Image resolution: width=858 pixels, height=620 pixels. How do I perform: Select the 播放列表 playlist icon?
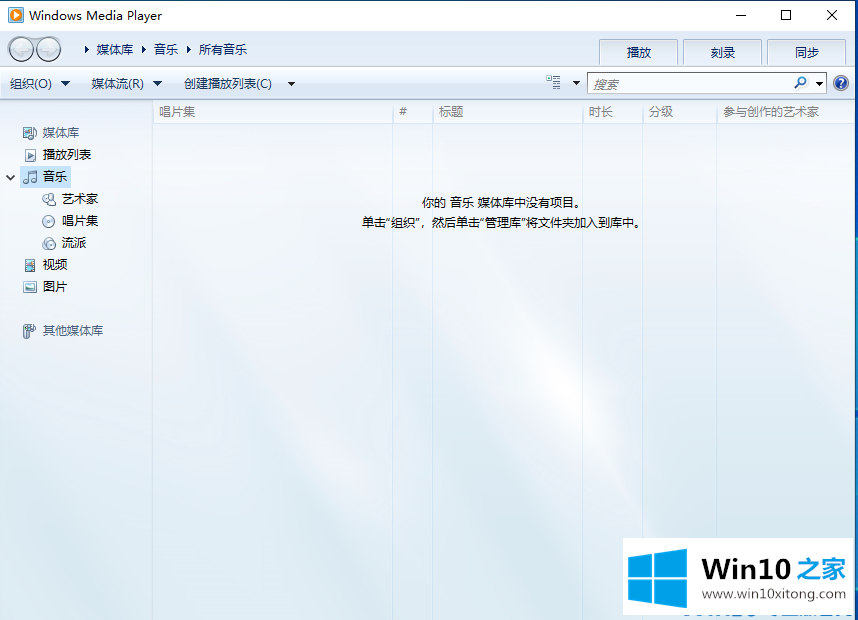click(30, 155)
